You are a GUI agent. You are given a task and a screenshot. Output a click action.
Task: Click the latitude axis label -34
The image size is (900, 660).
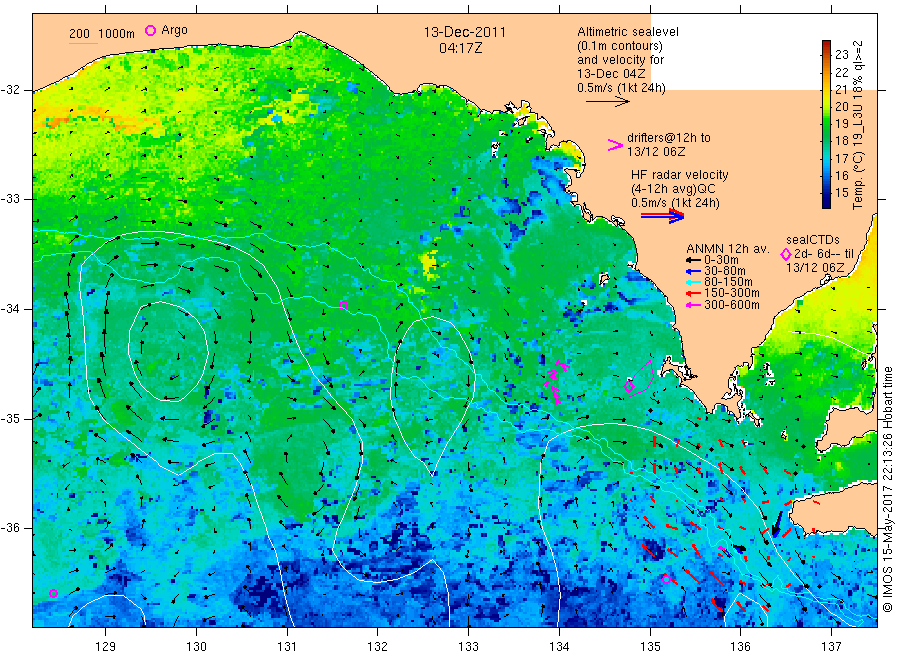pos(11,309)
